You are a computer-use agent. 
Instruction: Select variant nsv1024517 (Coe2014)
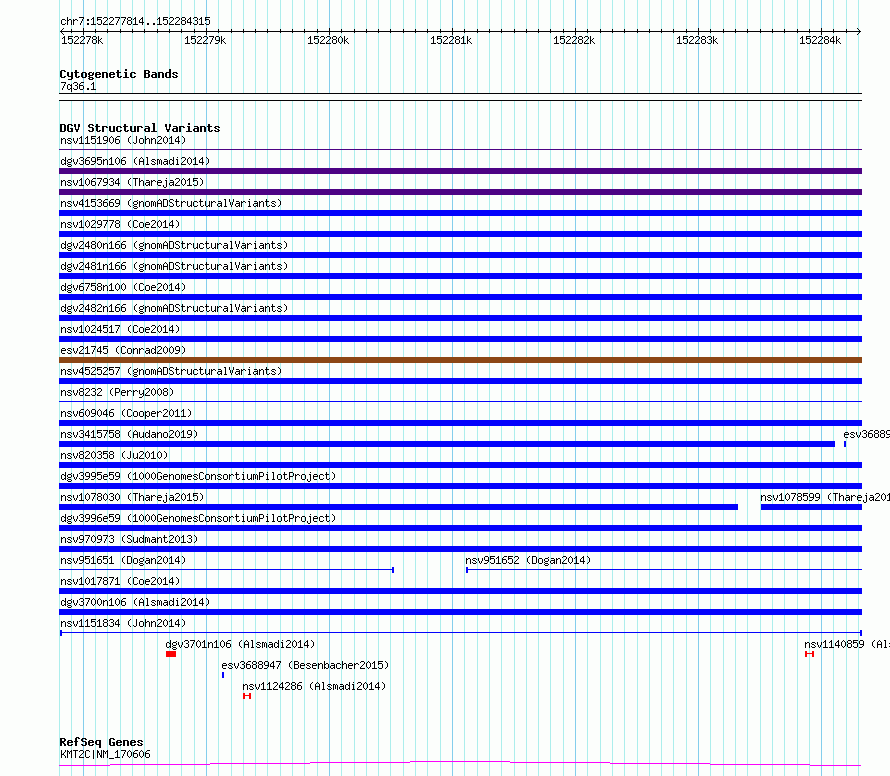[120, 329]
